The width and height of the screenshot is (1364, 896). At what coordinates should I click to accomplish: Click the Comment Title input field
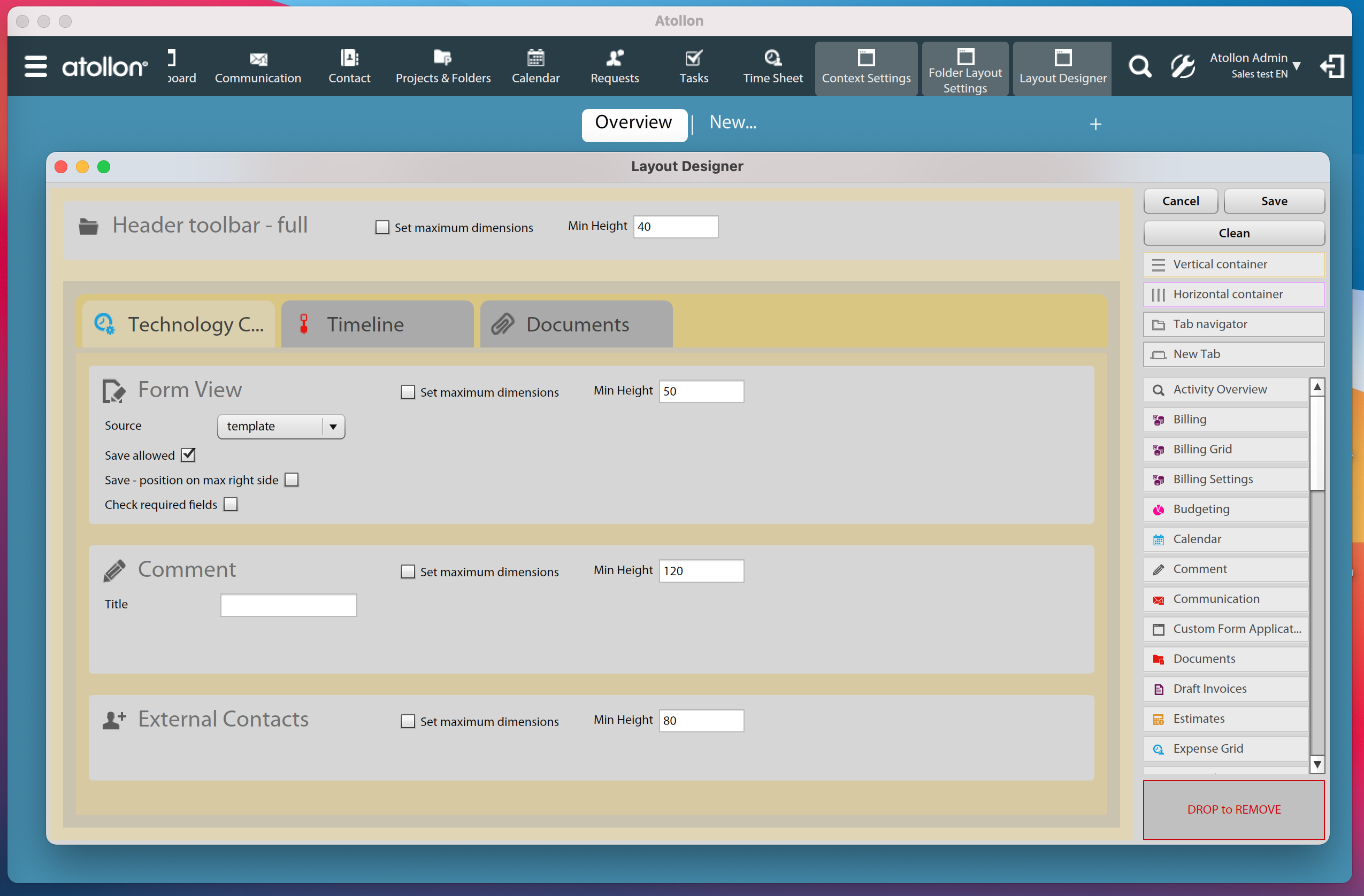(x=288, y=605)
